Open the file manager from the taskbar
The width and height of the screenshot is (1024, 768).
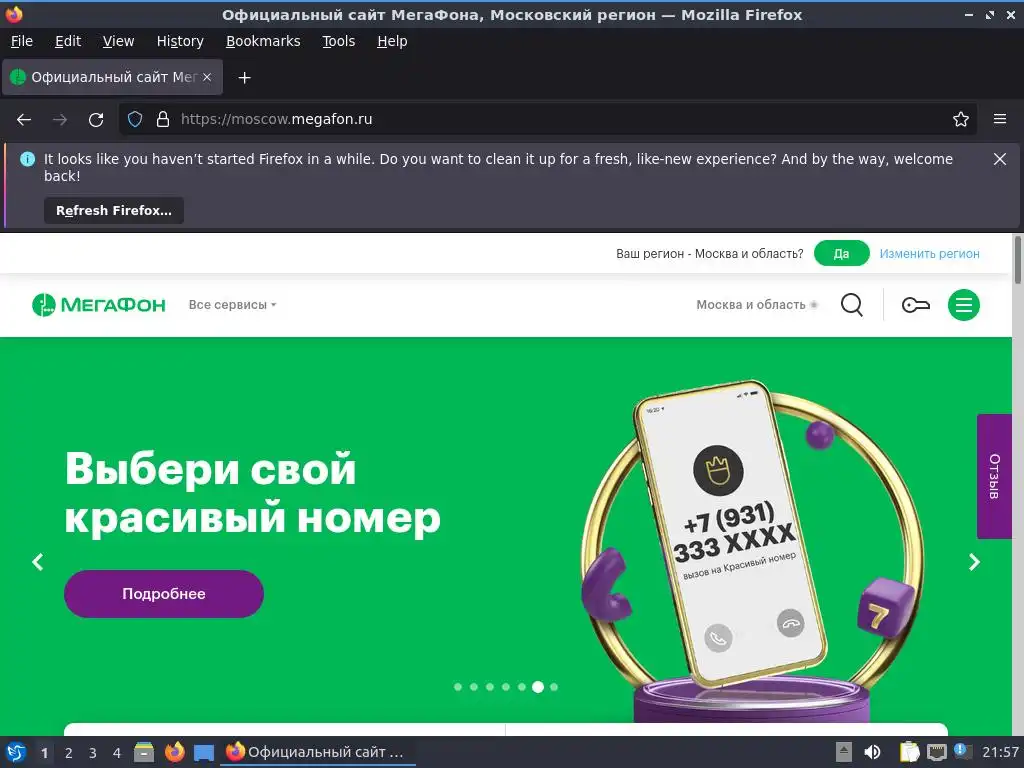[x=144, y=752]
